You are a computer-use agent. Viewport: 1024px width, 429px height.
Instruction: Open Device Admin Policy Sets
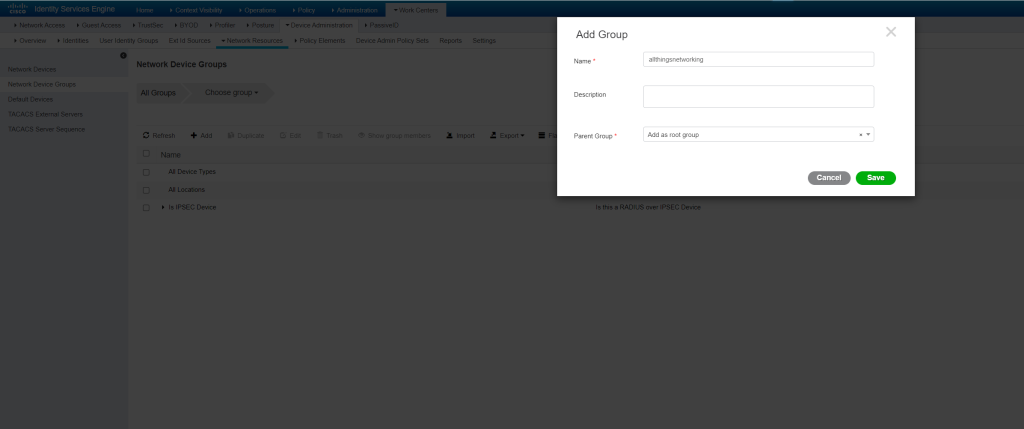point(392,40)
